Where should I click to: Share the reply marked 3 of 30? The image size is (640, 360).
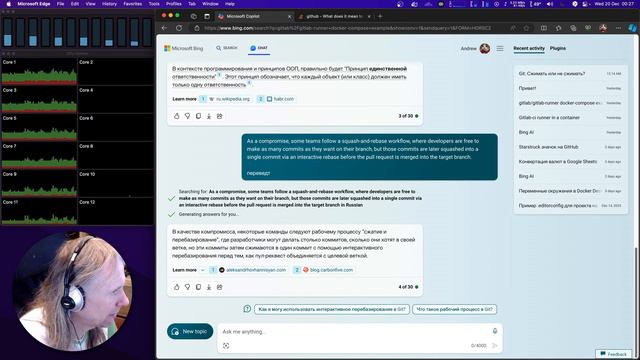coord(220,116)
